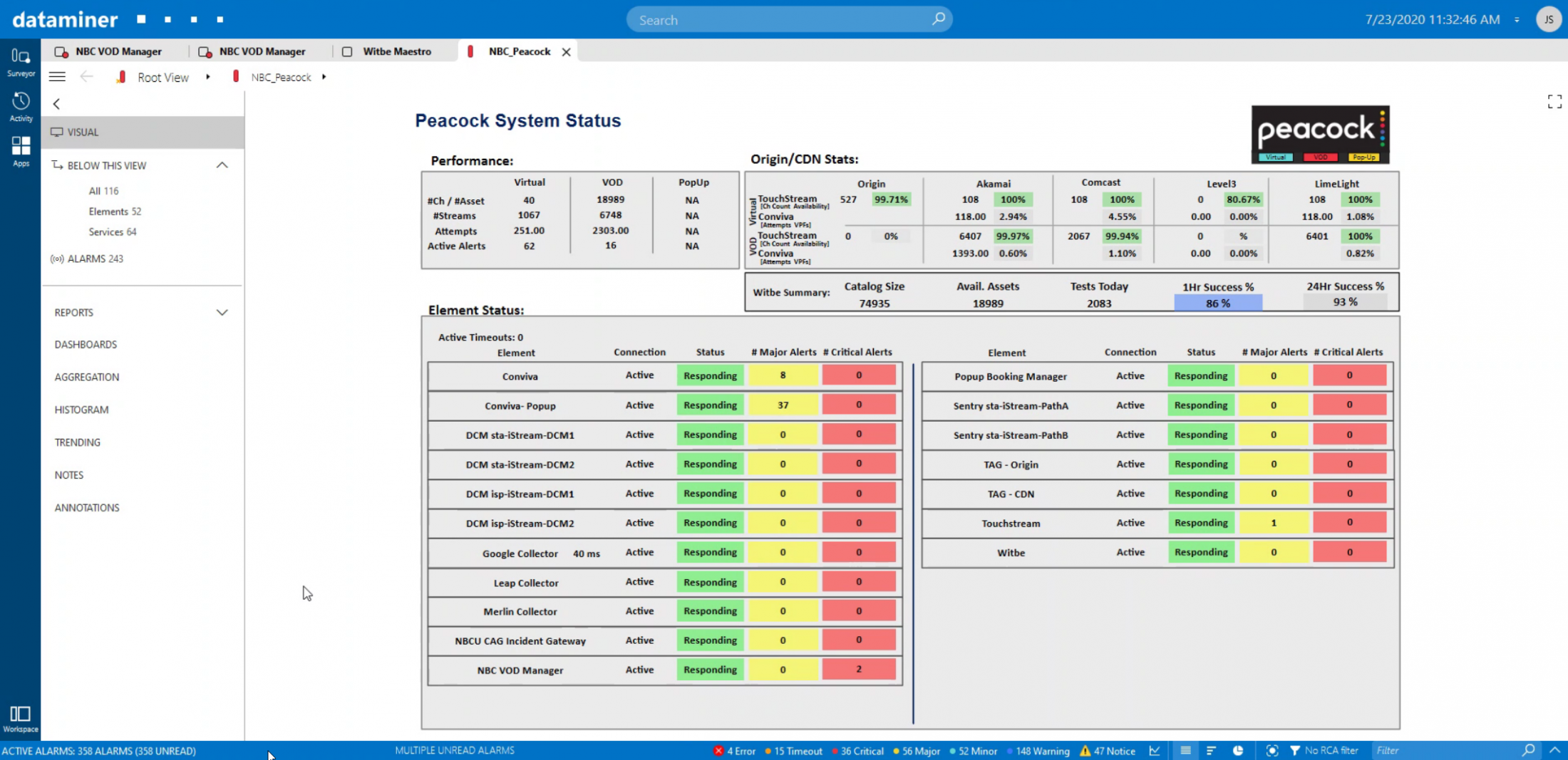Click the 15 Timeout alarm counter
Screen dimensions: 1568x760
(793, 751)
